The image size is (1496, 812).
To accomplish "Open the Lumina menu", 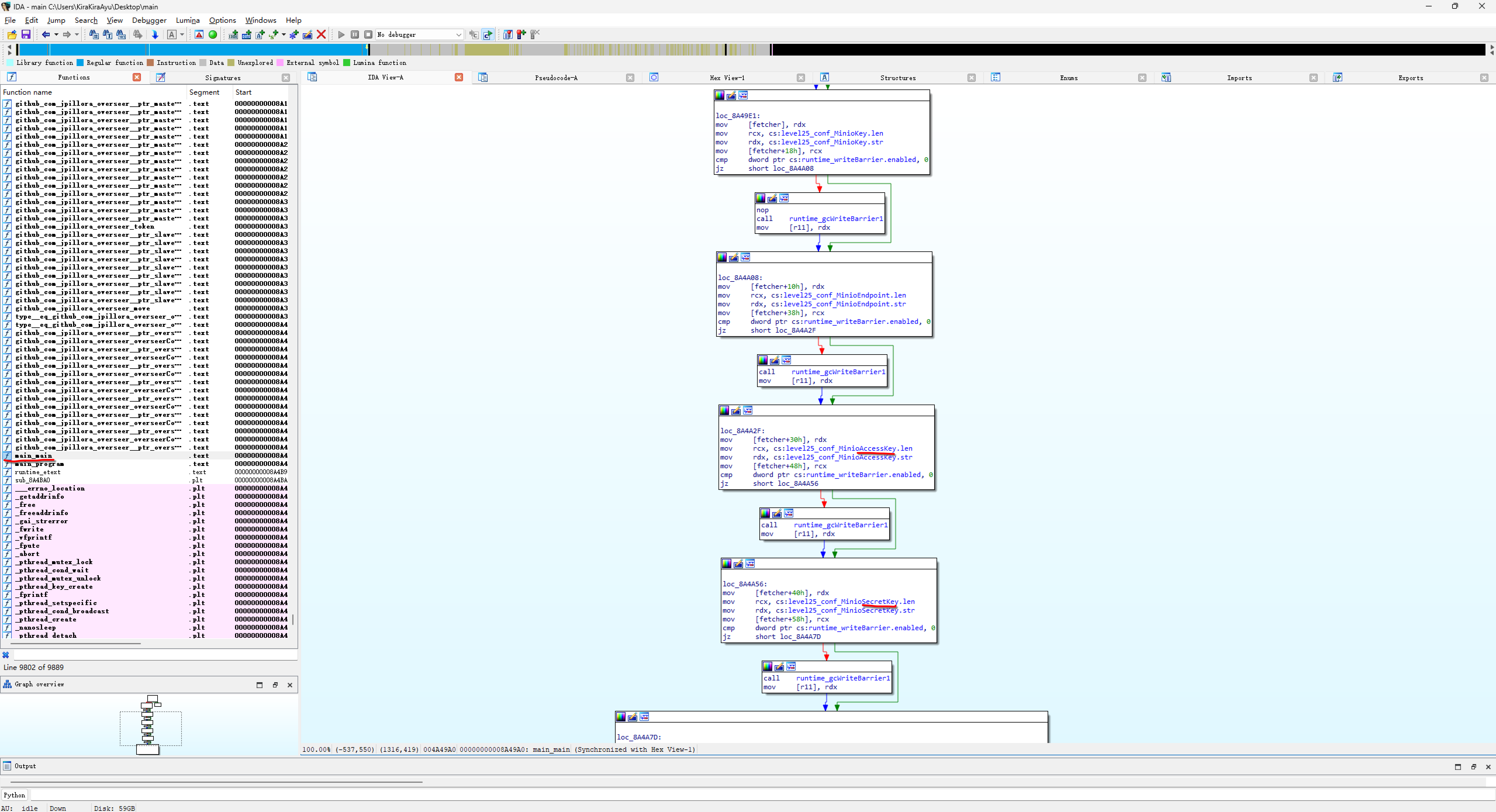I will (188, 20).
